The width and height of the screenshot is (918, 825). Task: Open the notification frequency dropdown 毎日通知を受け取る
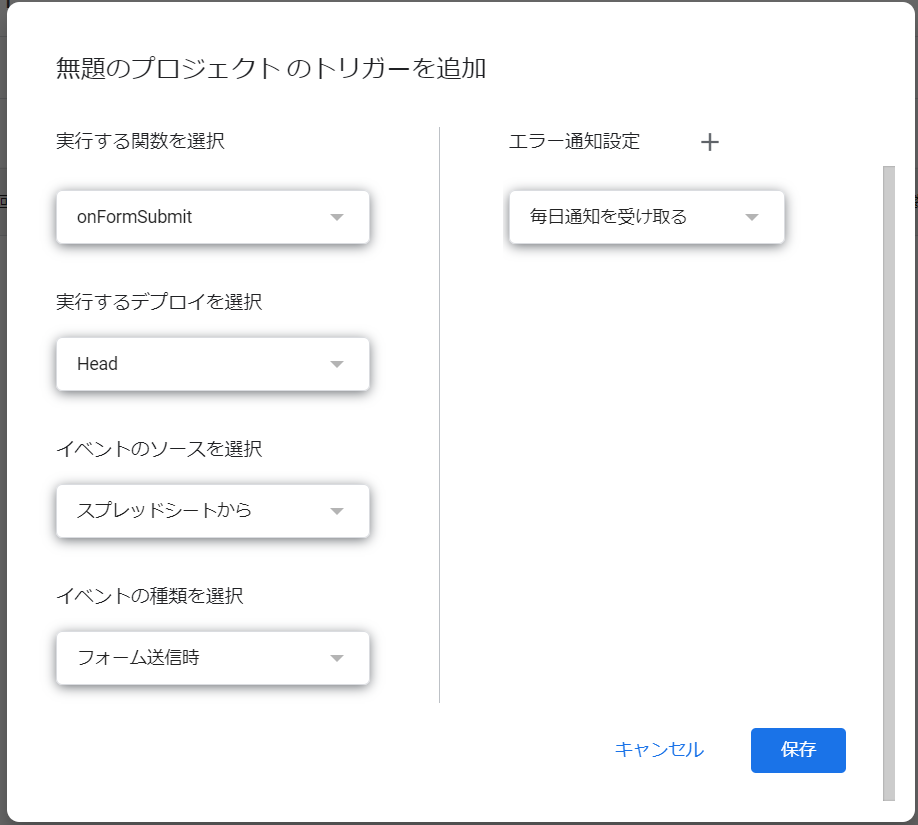tap(646, 217)
